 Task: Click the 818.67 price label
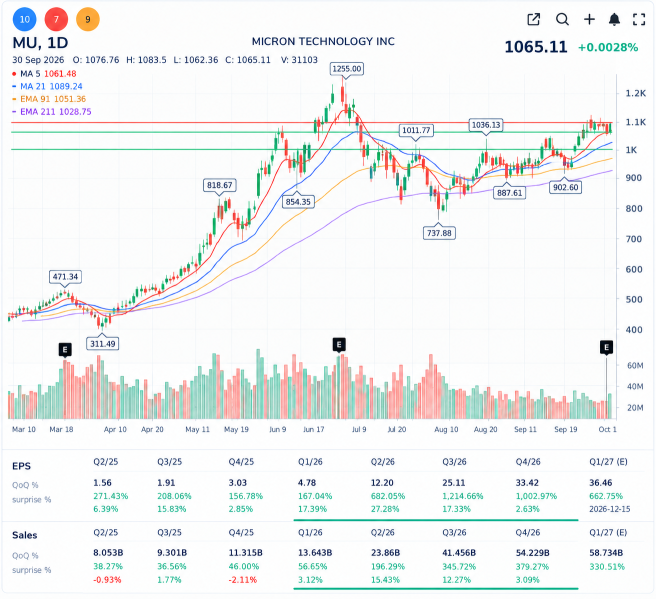click(220, 185)
